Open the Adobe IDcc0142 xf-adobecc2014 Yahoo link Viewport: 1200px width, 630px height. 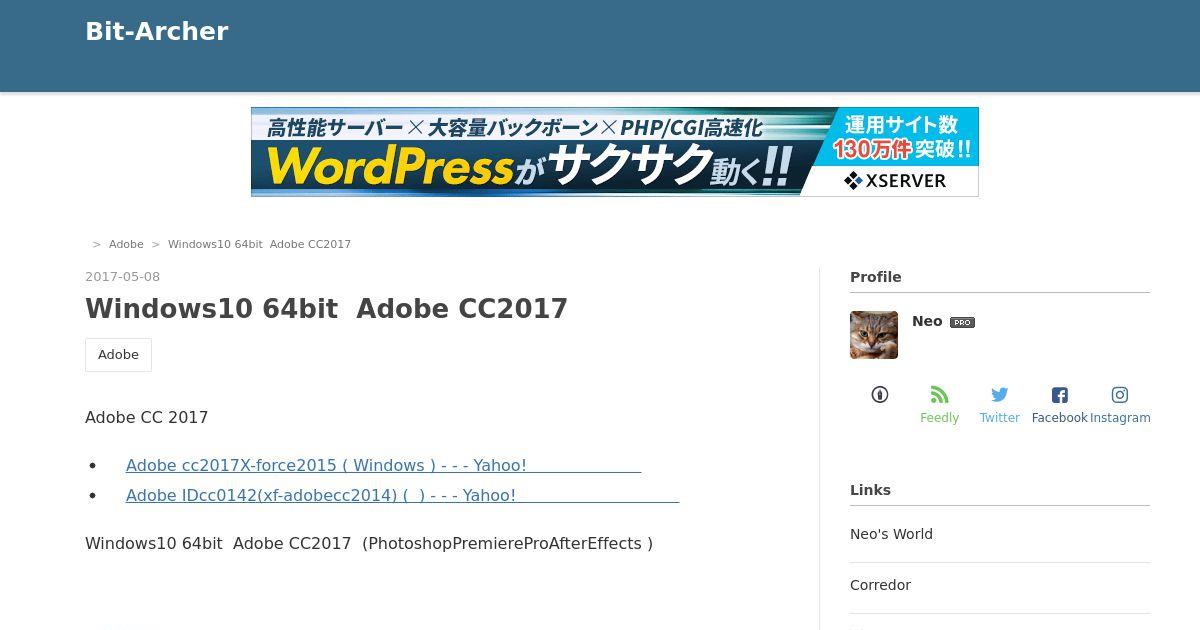(402, 495)
